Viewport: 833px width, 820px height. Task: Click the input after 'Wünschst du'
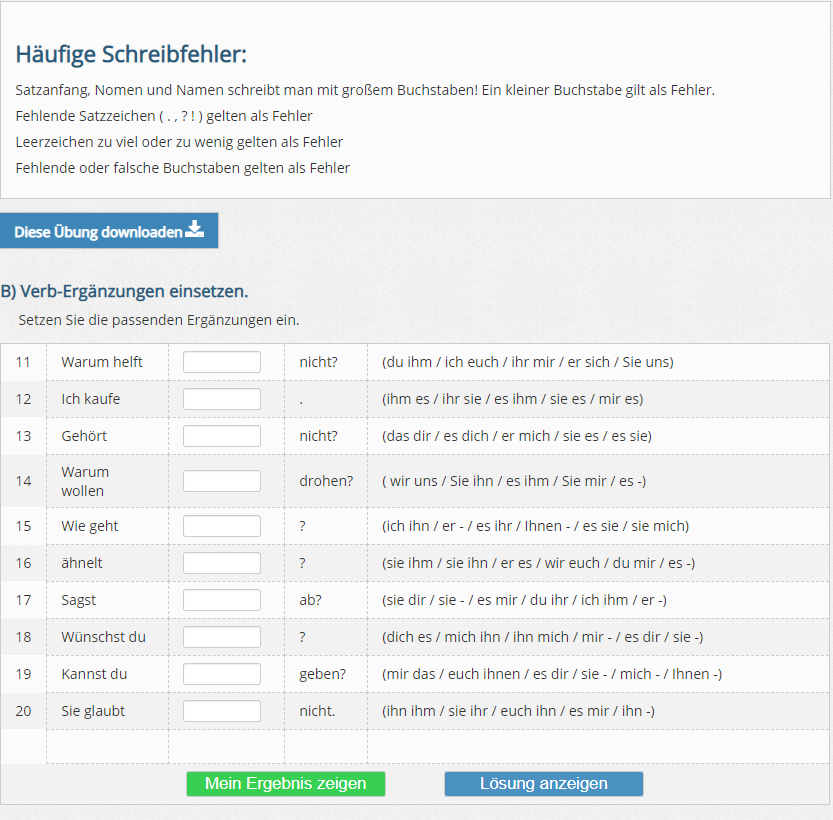pos(221,637)
